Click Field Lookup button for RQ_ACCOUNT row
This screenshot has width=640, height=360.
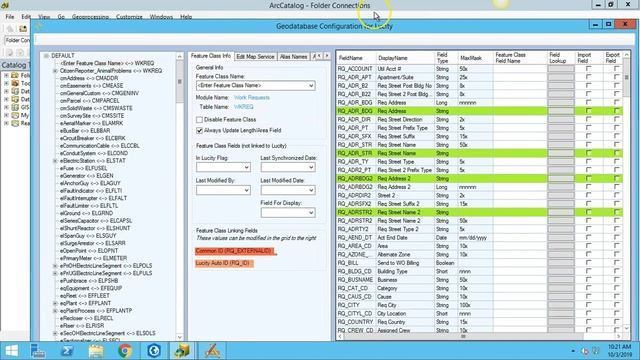click(x=560, y=69)
